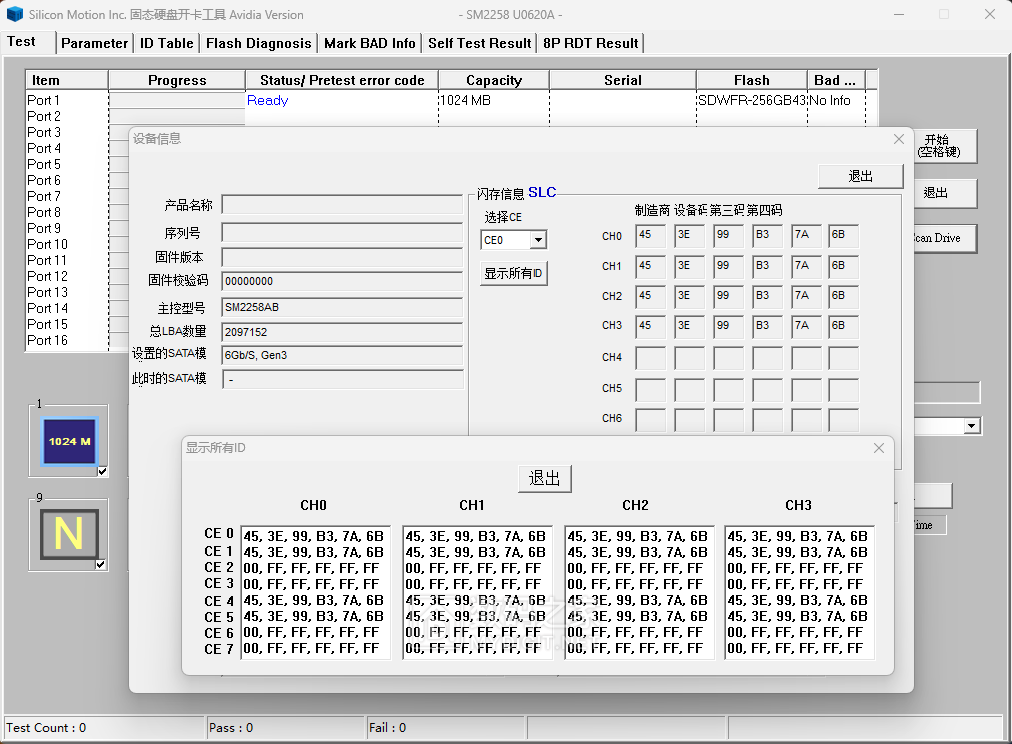Screen dimensions: 1012x744
Task: Toggle the checkbox under port 9 icon
Action: [x=101, y=564]
